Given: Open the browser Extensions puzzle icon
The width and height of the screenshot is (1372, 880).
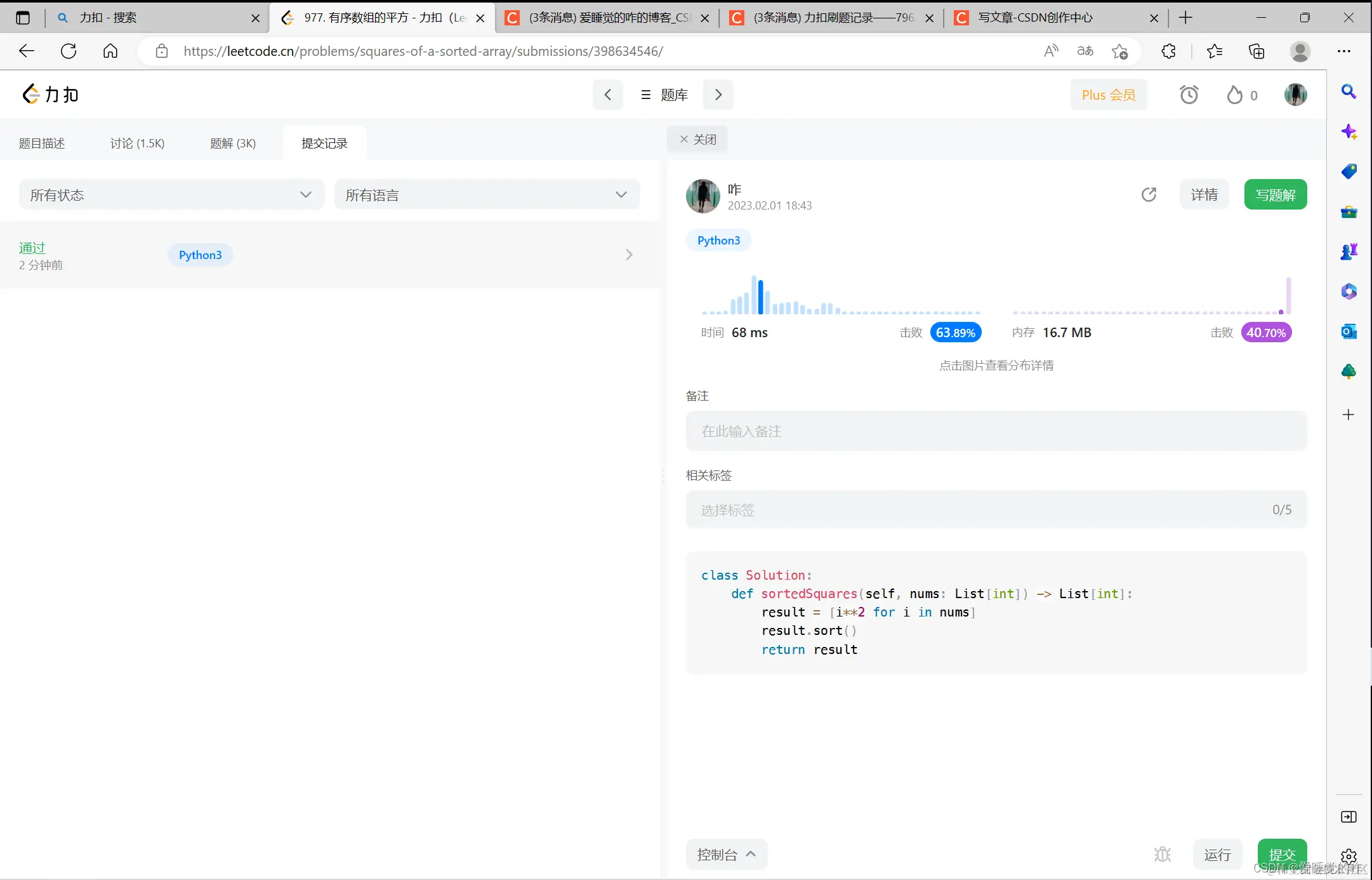Looking at the screenshot, I should [1168, 51].
